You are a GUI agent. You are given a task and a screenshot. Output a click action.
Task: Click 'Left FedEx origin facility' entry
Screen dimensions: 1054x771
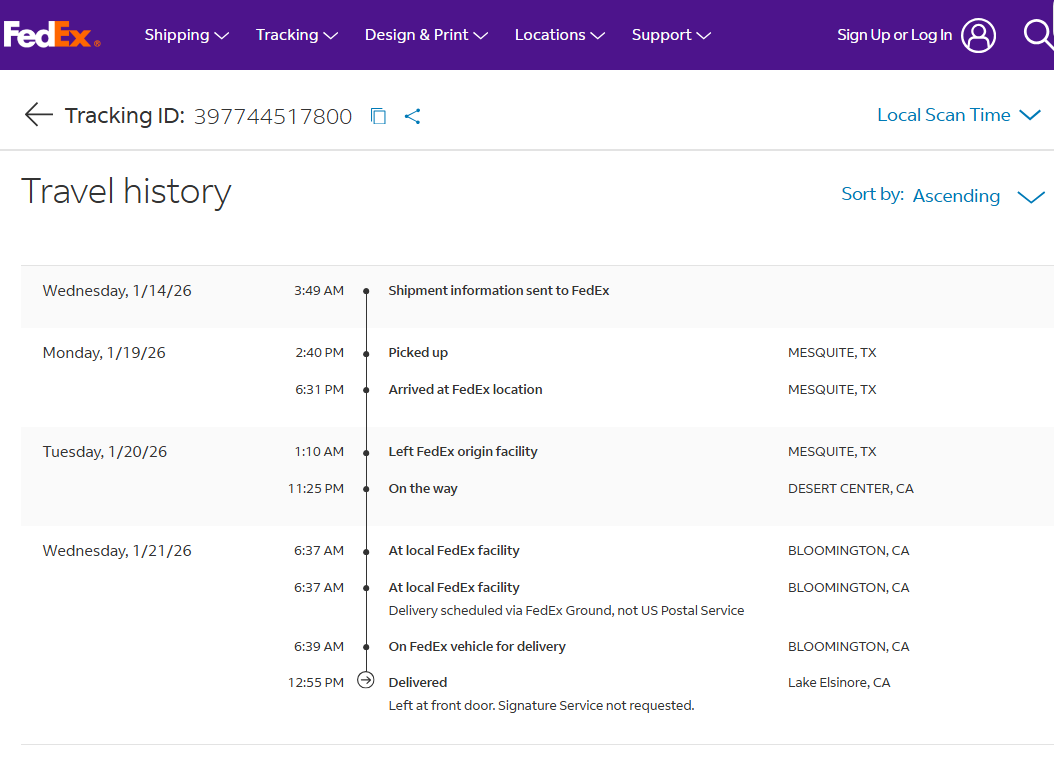[463, 451]
